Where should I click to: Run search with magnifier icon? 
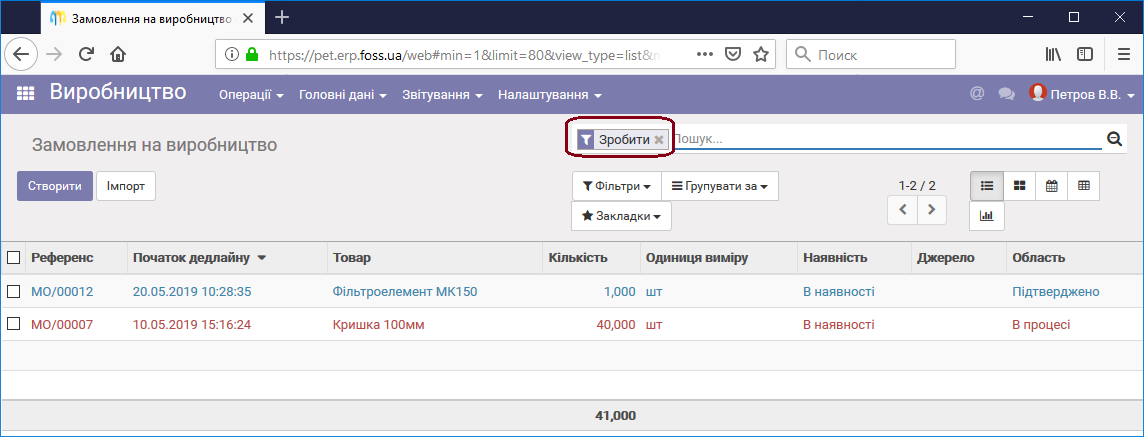tap(1114, 139)
